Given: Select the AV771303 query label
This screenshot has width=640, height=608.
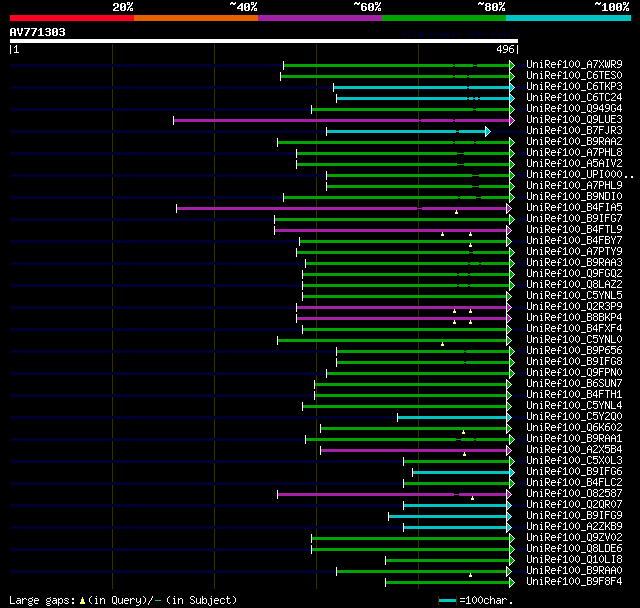Looking at the screenshot, I should pos(38,32).
